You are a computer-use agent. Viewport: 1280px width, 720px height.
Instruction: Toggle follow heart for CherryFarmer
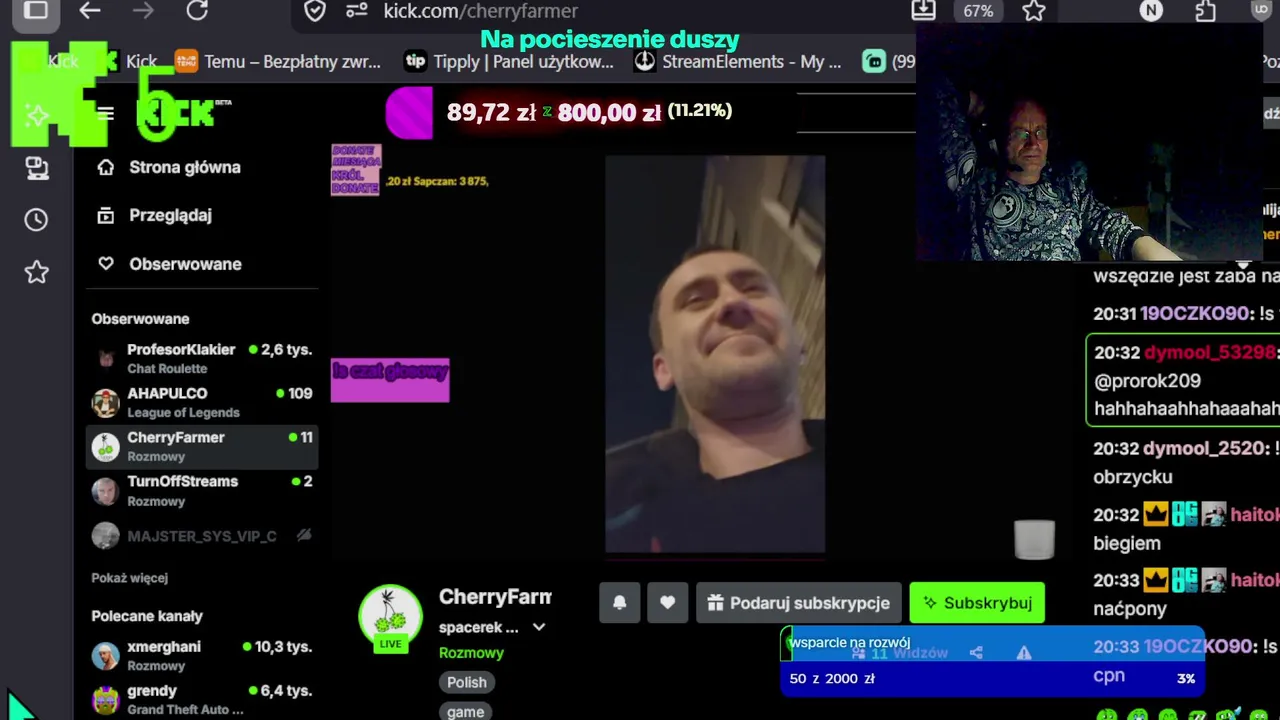click(x=668, y=603)
